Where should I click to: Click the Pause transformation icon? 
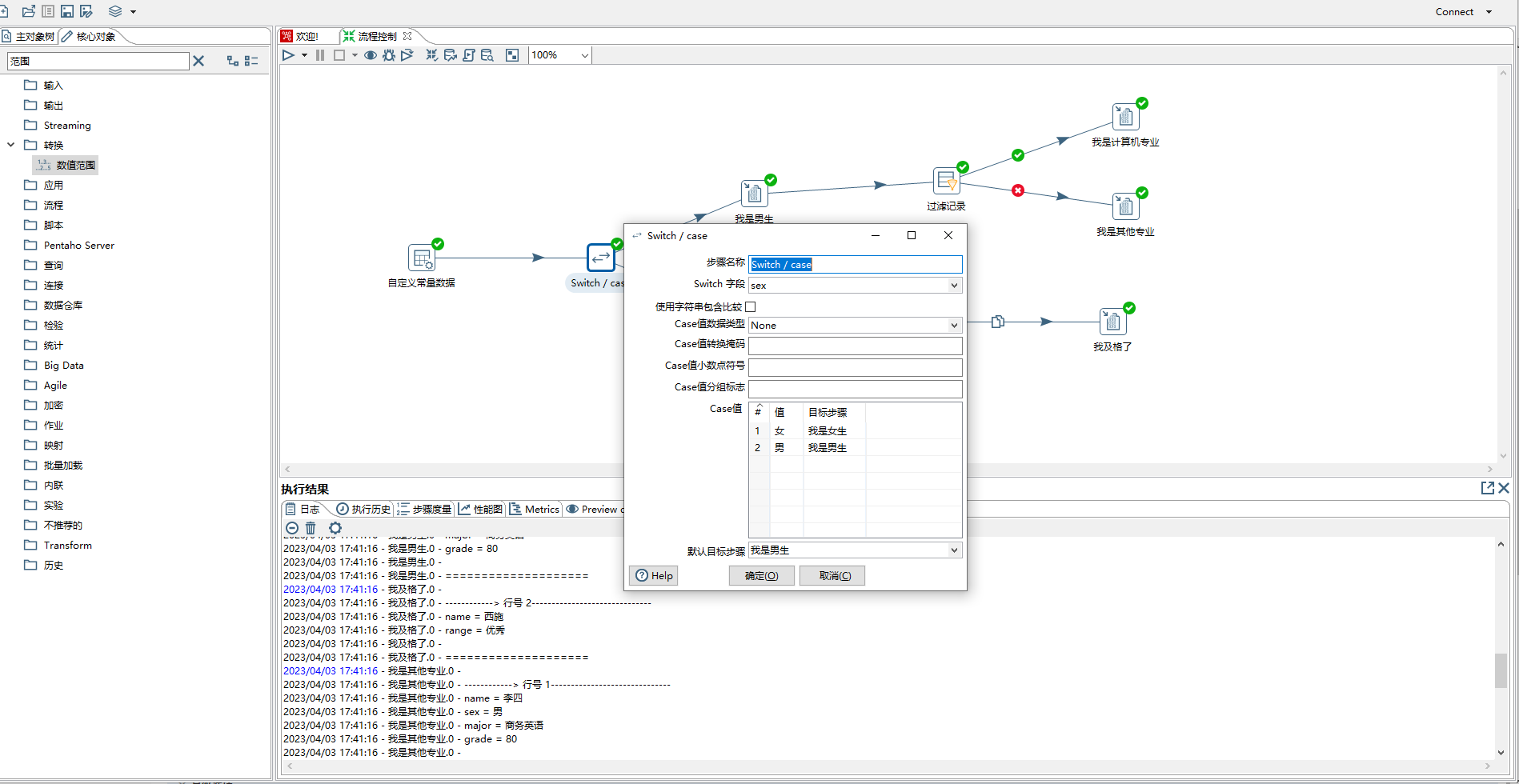(x=320, y=55)
